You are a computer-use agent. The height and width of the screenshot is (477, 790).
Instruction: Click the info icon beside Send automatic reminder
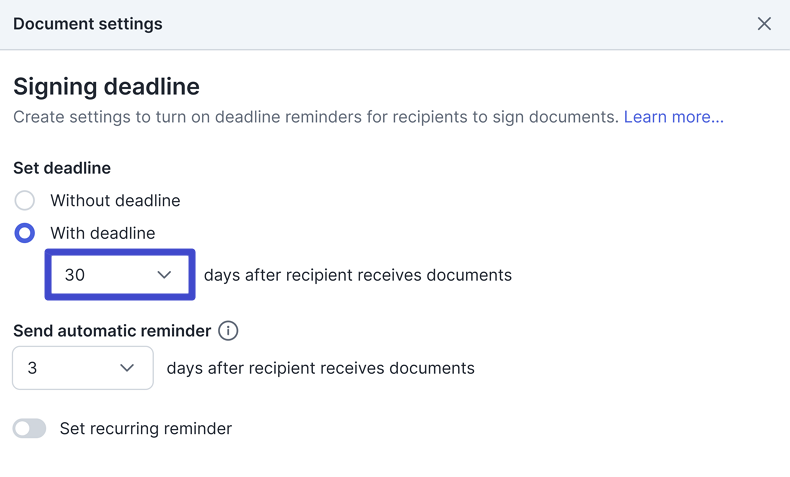point(228,331)
